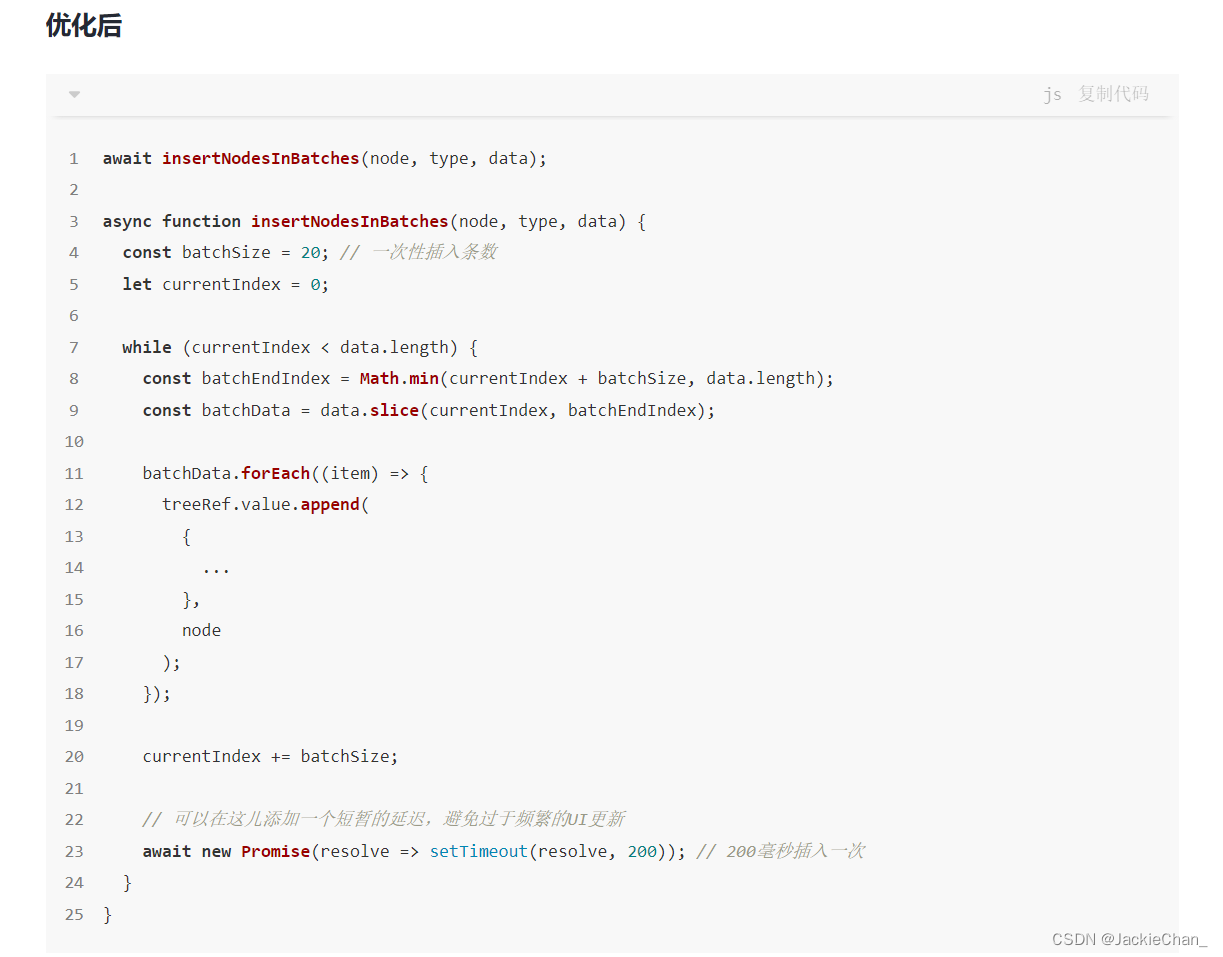This screenshot has height=957, width=1223.
Task: Click the async function insertNodesInBatches declaration
Action: [374, 221]
